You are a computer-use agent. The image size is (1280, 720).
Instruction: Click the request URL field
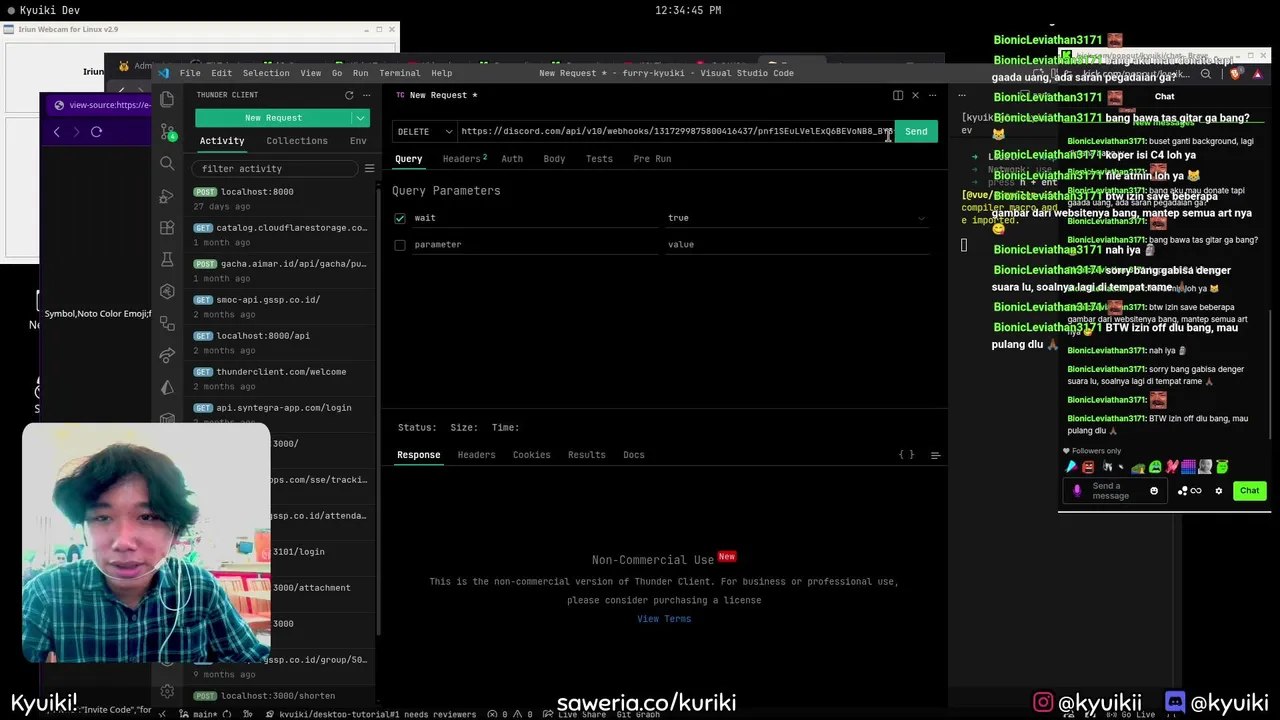coord(676,132)
